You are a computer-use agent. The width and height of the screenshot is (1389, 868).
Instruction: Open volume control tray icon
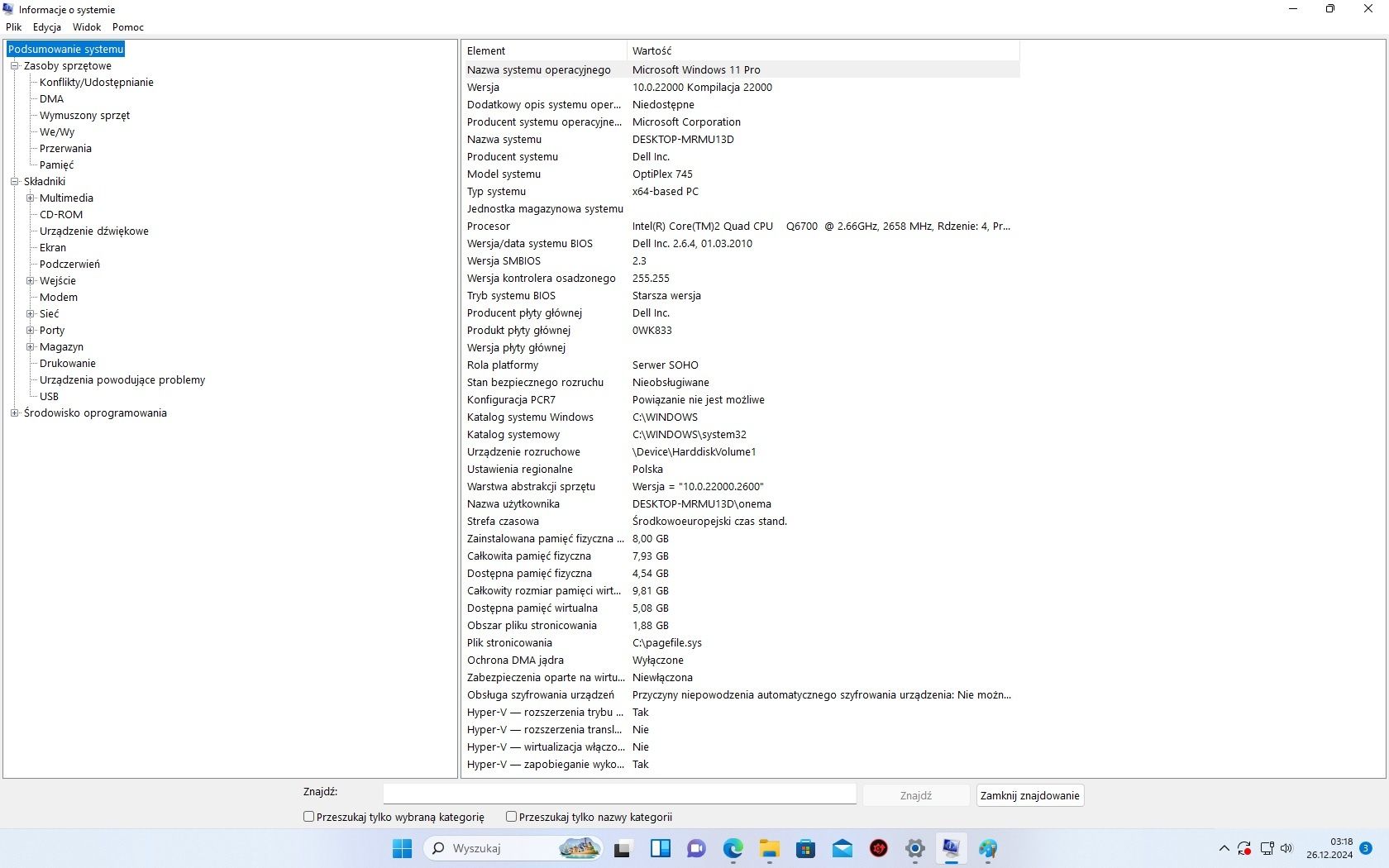(1286, 848)
